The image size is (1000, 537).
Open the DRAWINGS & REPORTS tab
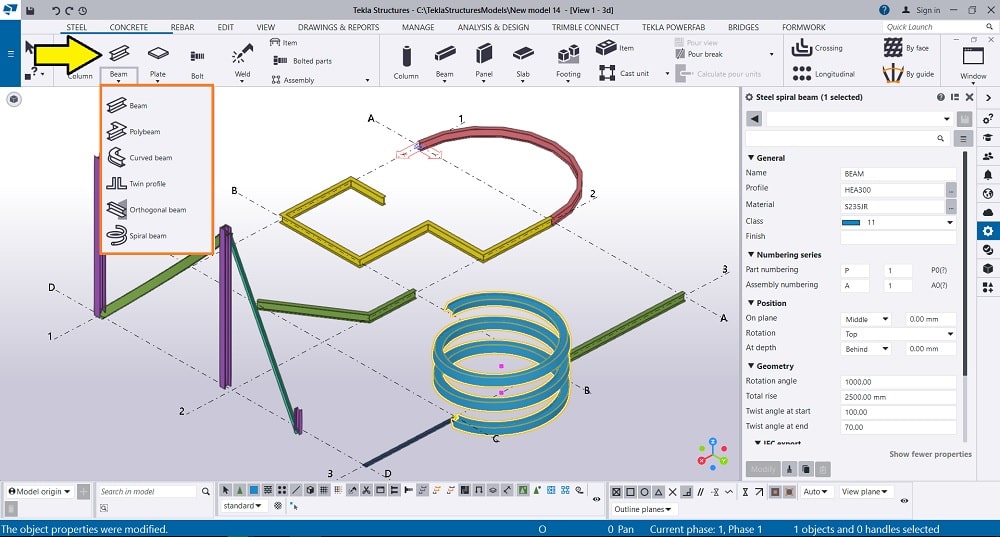click(338, 27)
